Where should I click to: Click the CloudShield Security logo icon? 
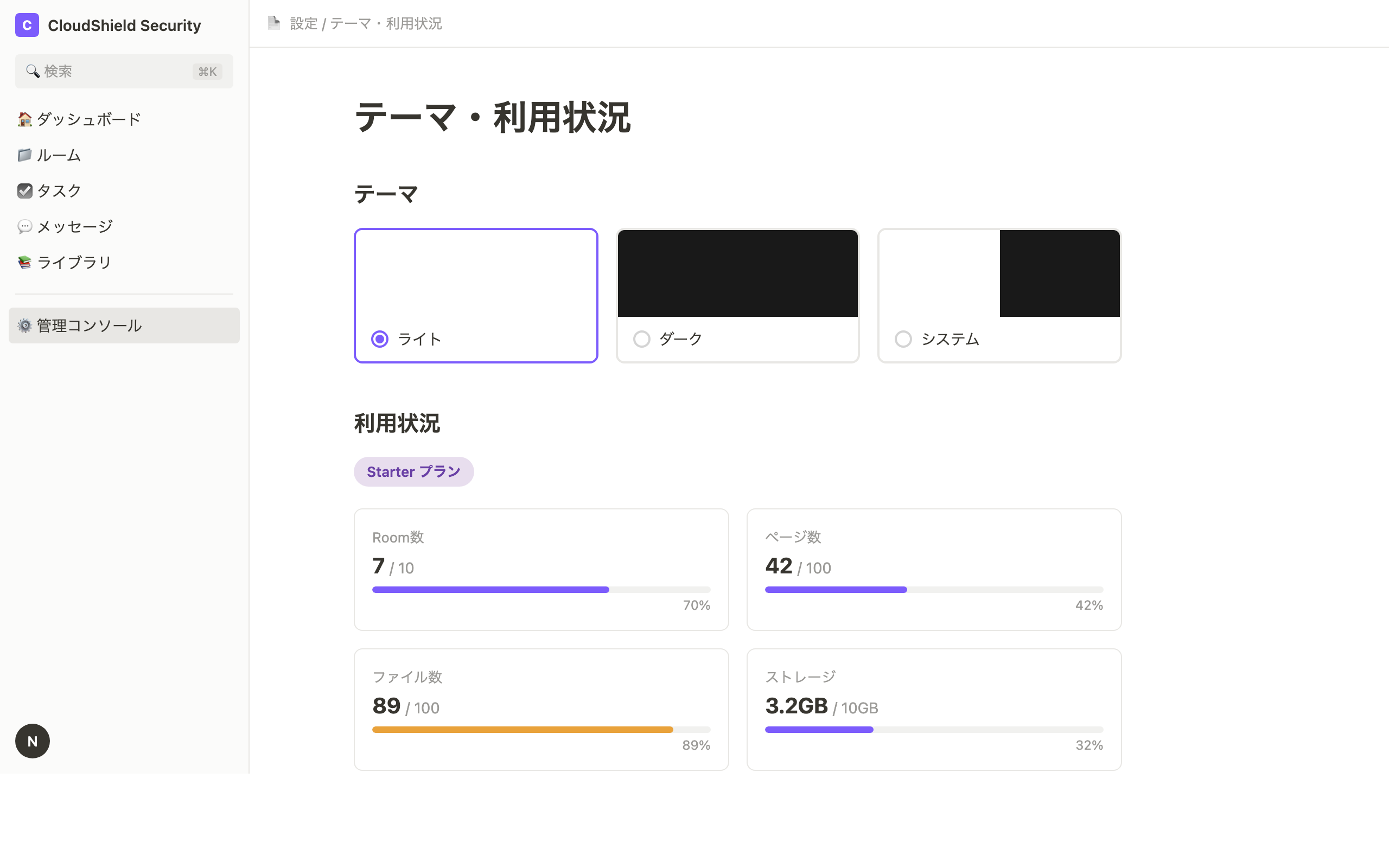(27, 25)
